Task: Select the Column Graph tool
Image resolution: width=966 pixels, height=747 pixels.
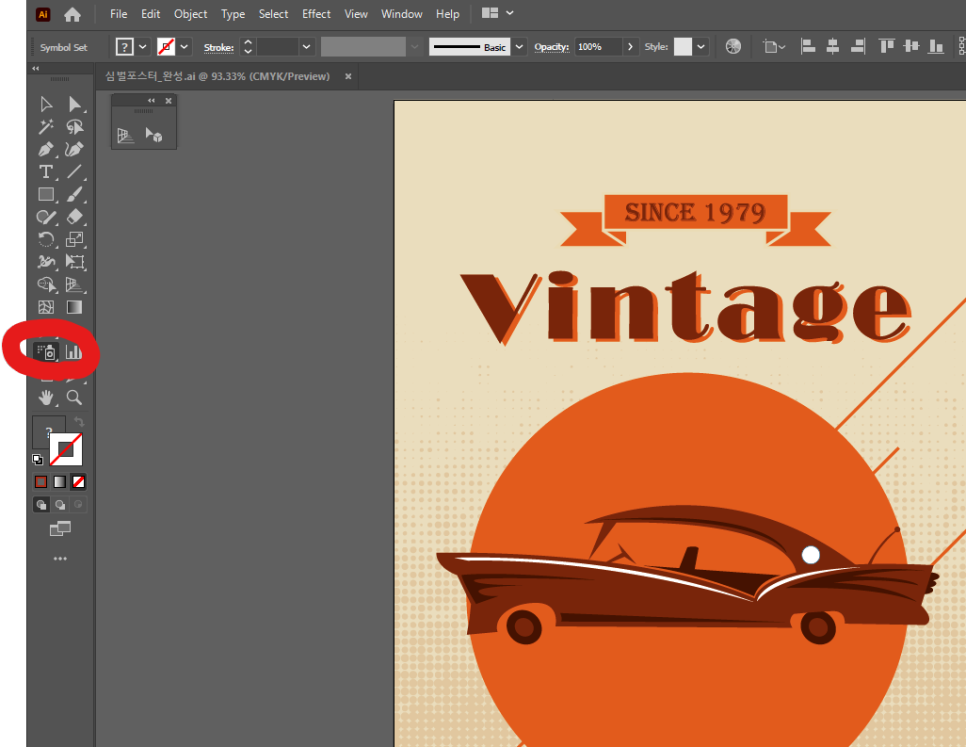Action: (x=74, y=352)
